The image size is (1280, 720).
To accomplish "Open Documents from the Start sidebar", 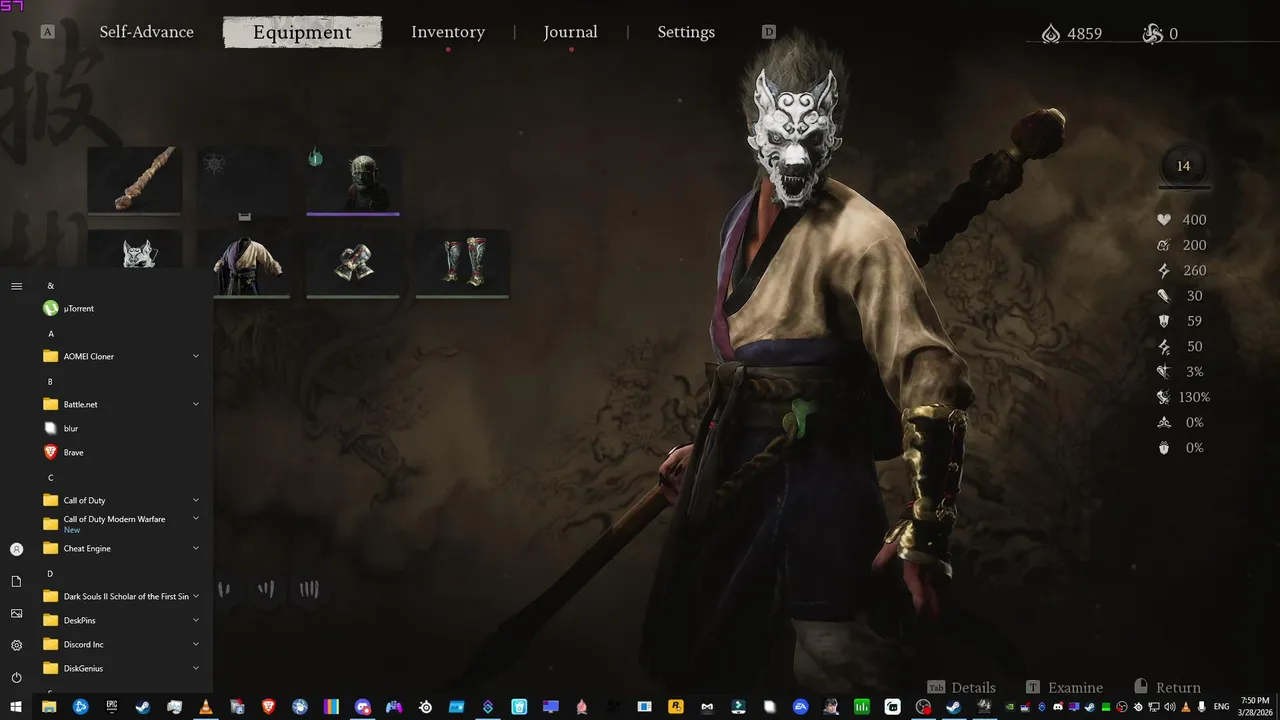I will (16, 581).
